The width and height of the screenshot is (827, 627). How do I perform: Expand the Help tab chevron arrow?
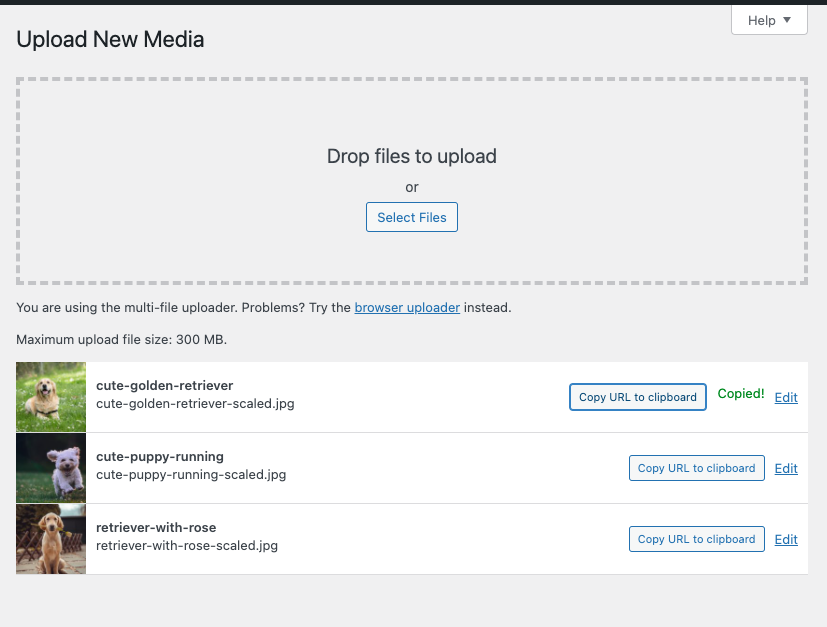789,19
